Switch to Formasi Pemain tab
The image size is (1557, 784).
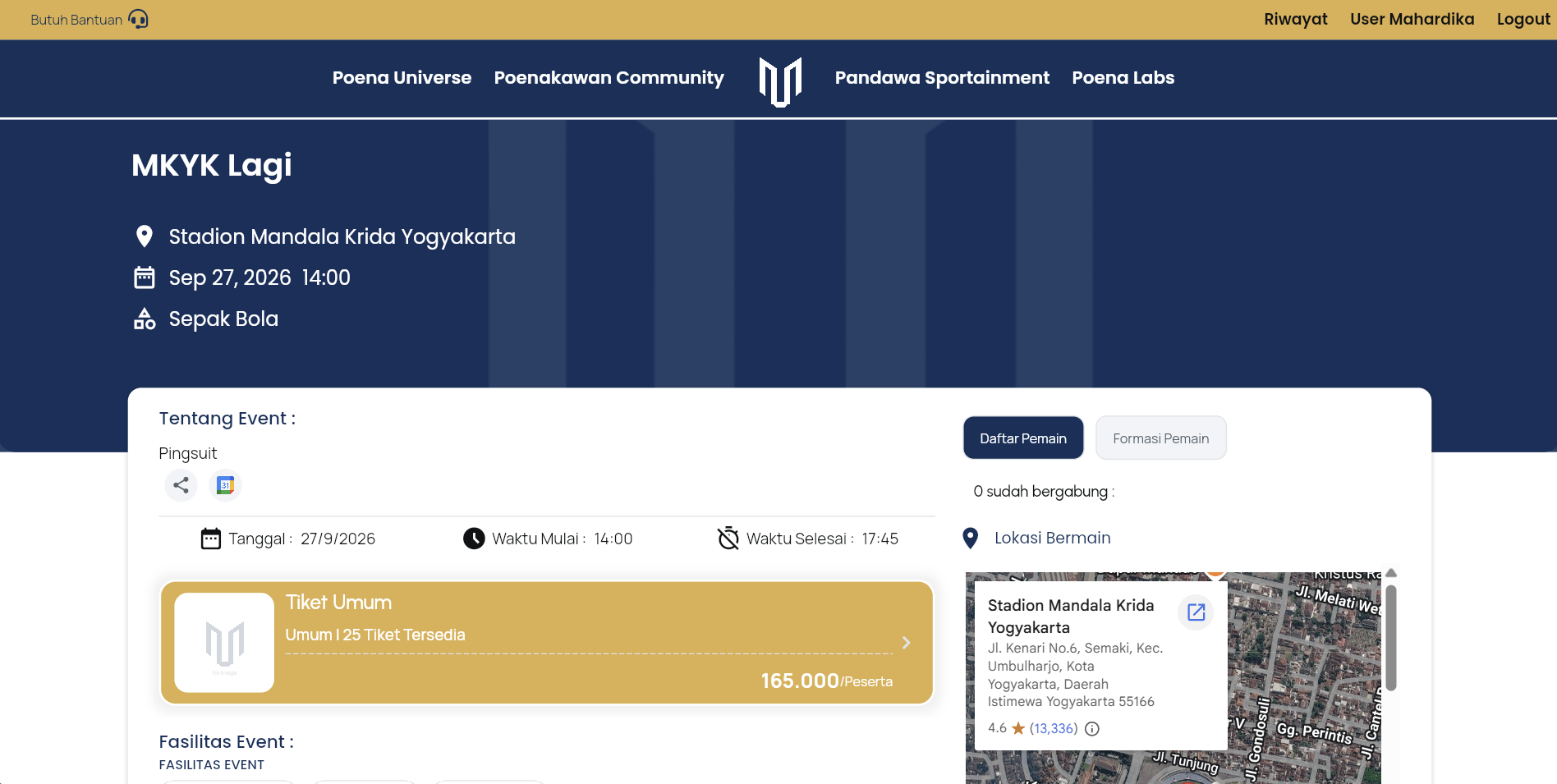point(1161,438)
